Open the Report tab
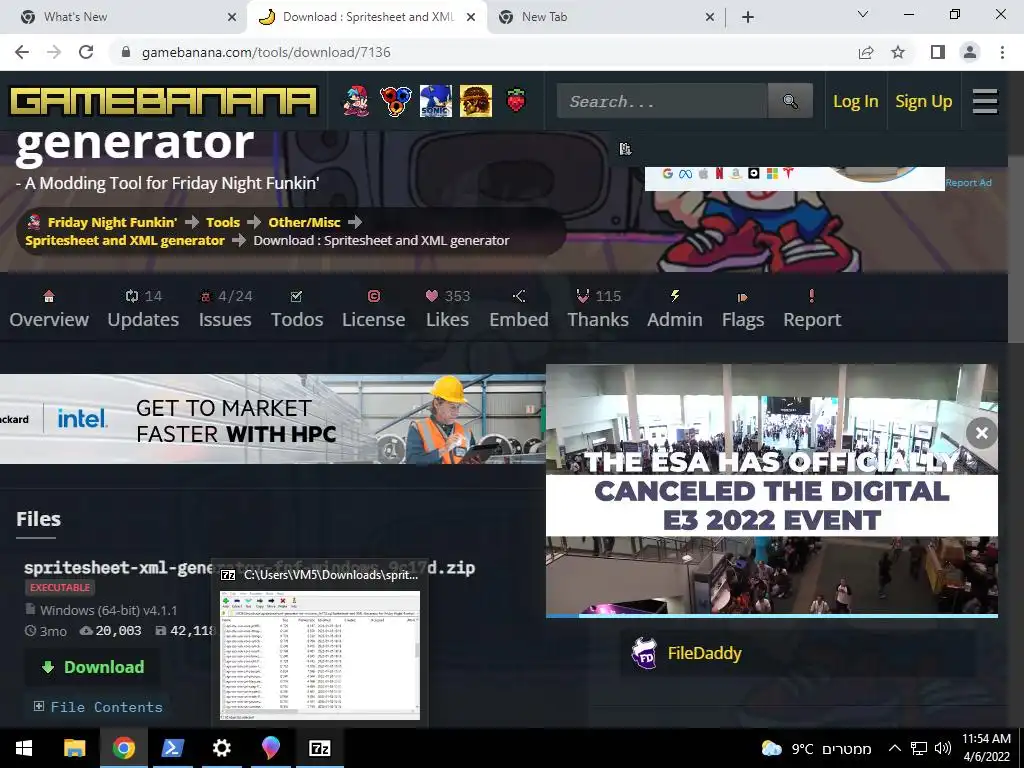Viewport: 1024px width, 768px height. point(812,310)
